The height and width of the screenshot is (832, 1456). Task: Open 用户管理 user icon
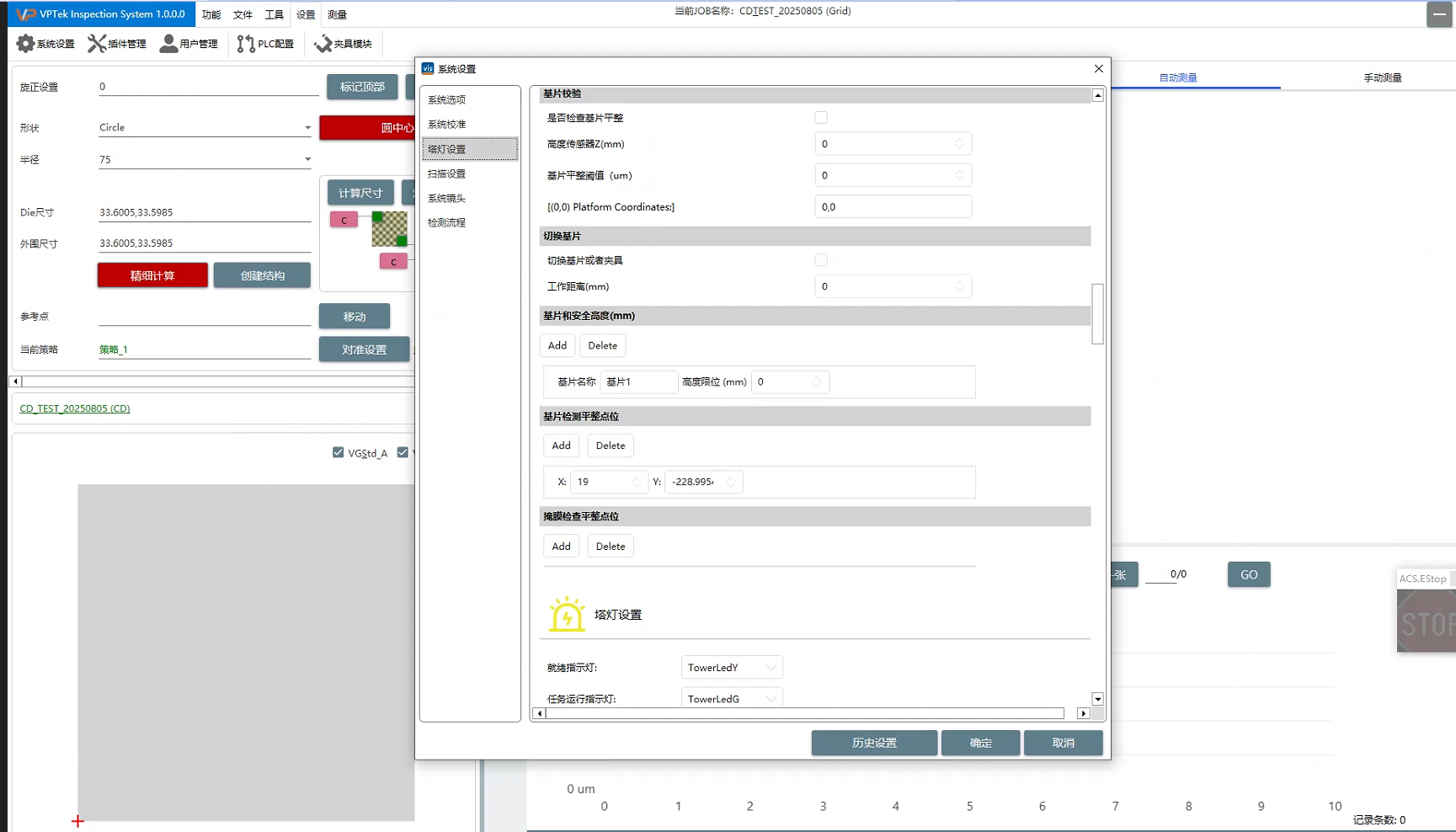click(168, 44)
